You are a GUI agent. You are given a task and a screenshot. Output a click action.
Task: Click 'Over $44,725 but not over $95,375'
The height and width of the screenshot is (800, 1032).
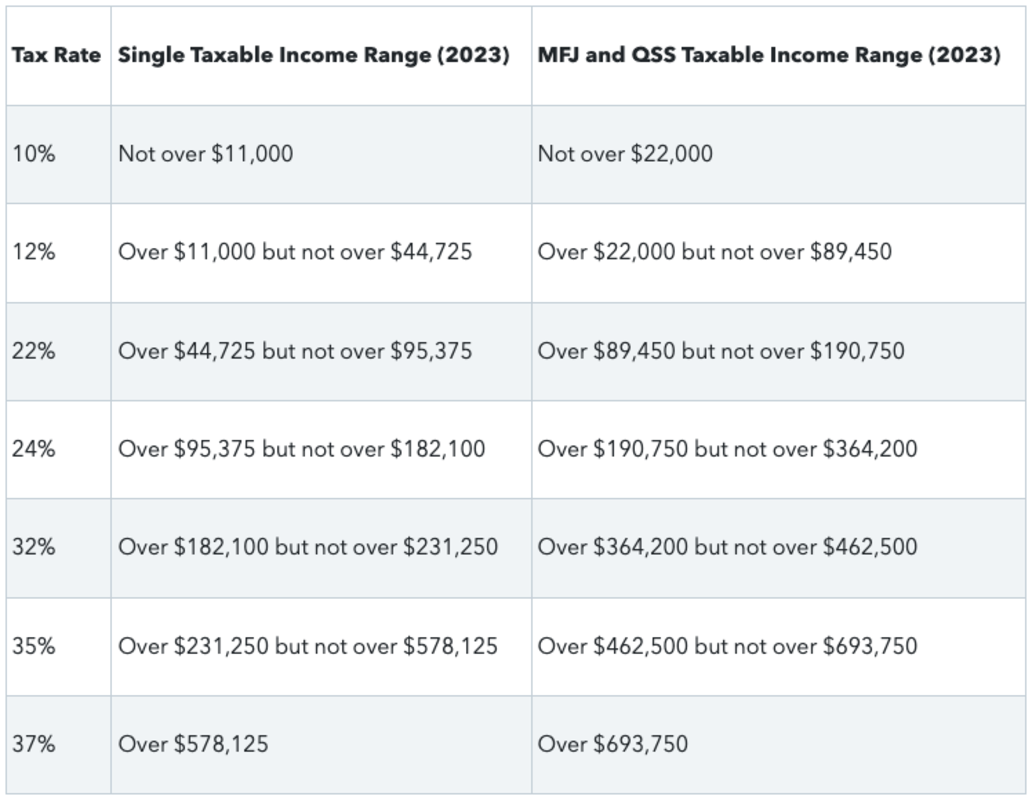pos(295,351)
